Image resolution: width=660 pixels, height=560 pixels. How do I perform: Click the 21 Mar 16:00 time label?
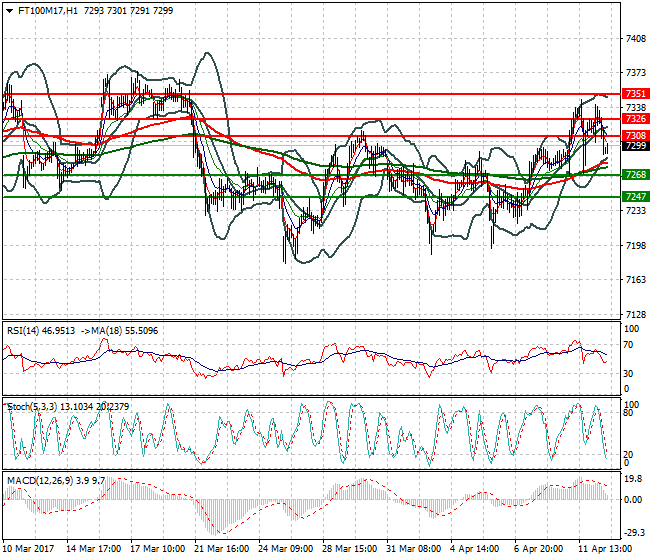click(221, 549)
